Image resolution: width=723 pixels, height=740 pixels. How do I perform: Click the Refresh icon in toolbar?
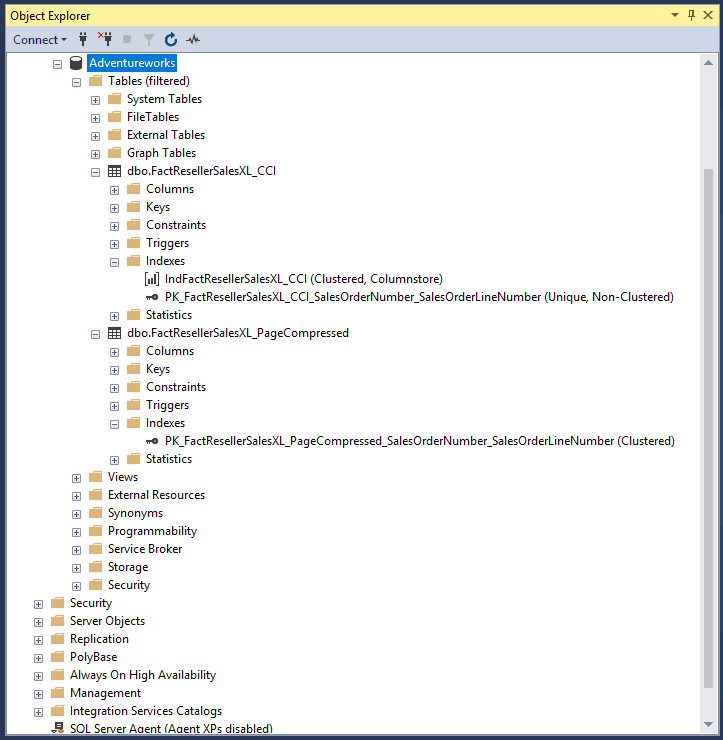point(171,40)
